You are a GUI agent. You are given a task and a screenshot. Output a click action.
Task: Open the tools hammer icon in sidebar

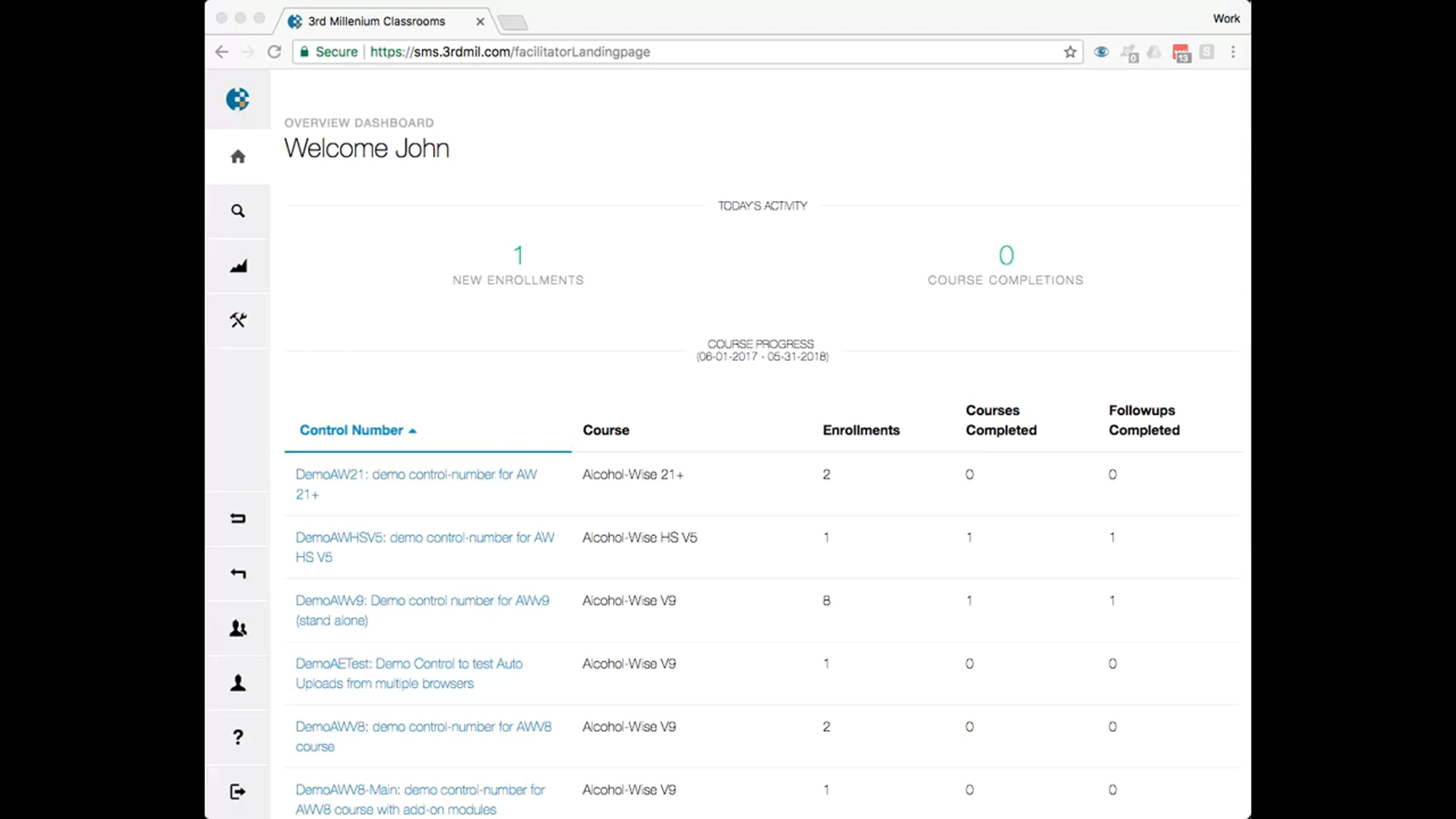pos(238,320)
